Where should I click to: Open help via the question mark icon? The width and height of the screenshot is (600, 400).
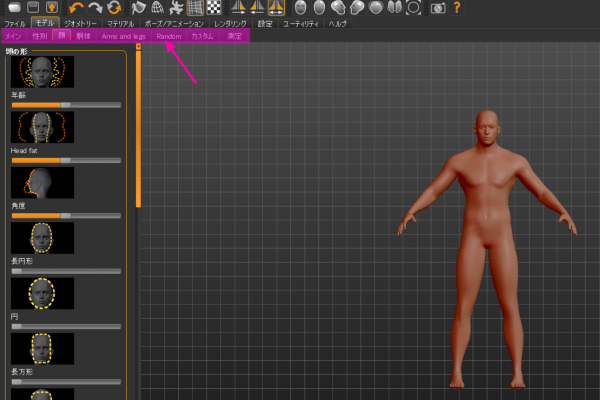point(457,8)
